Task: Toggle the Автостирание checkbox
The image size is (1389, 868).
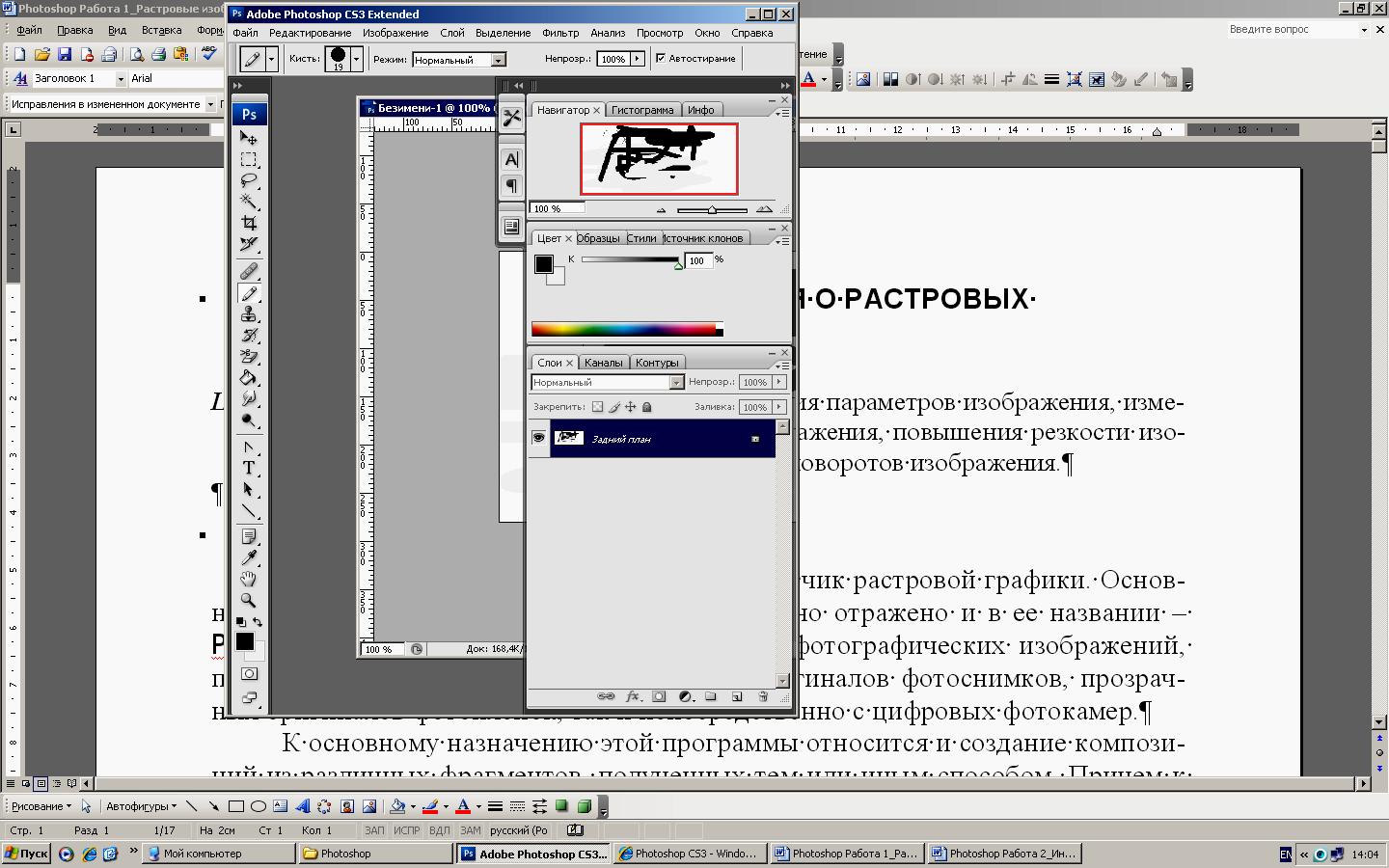Action: pos(661,58)
